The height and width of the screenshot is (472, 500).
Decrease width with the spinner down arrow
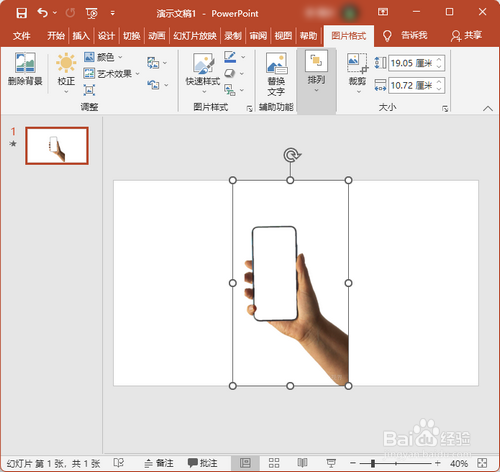coord(439,89)
